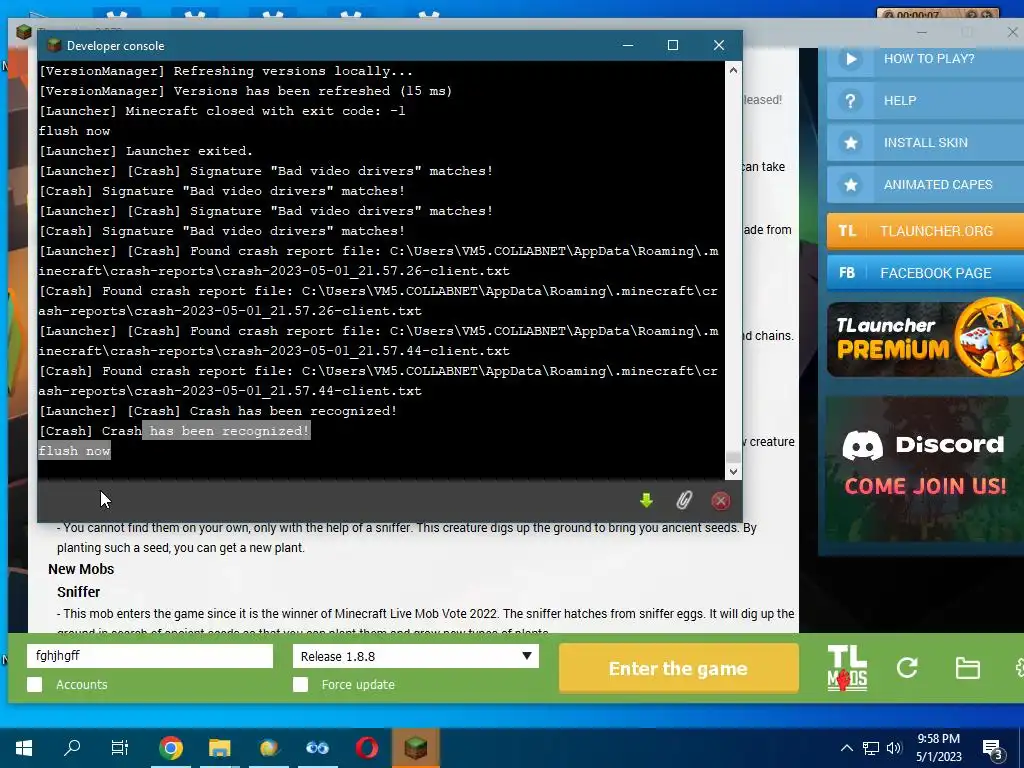Open Task View icon in taskbar
This screenshot has width=1024, height=768.
click(x=120, y=748)
